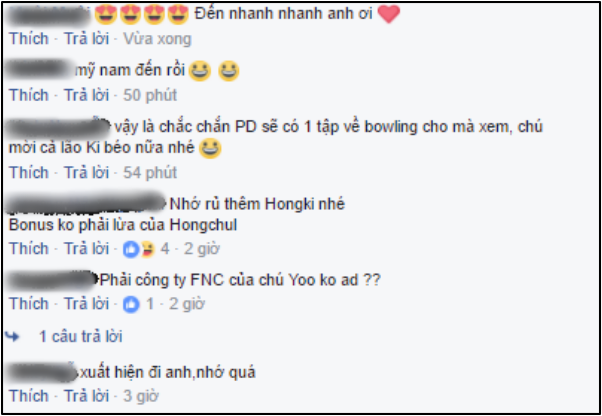This screenshot has height=416, width=602.
Task: Click the red heart emoji in the first comment
Action: 389,15
